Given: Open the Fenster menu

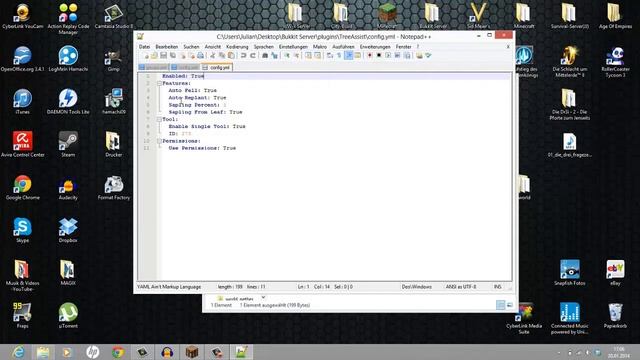Looking at the screenshot, I should point(404,47).
